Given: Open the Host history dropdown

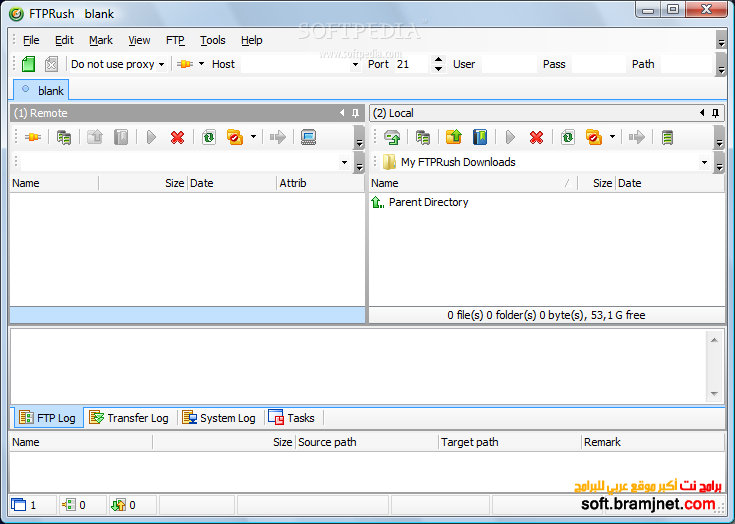Looking at the screenshot, I should click(x=355, y=64).
